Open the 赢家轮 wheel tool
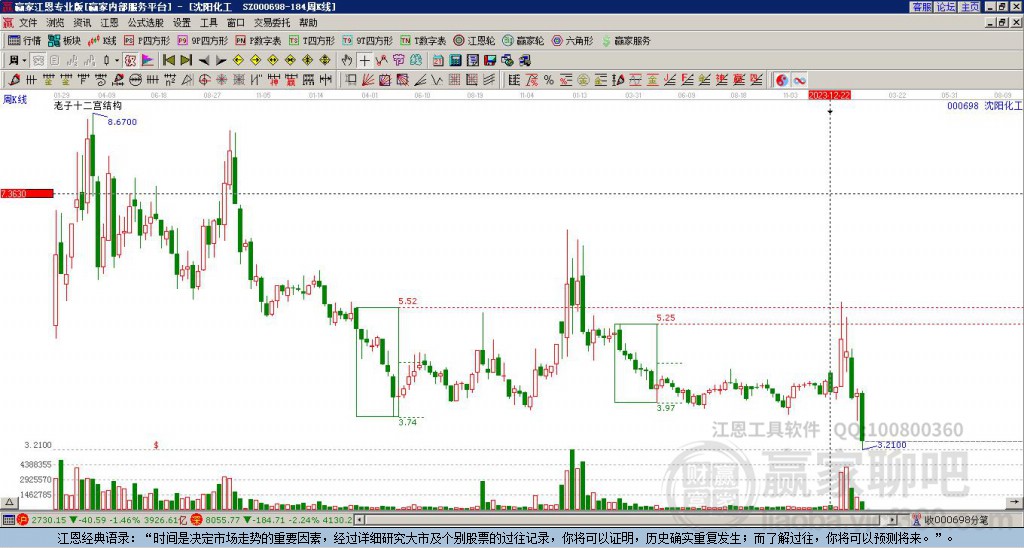This screenshot has height=548, width=1024. [523, 41]
